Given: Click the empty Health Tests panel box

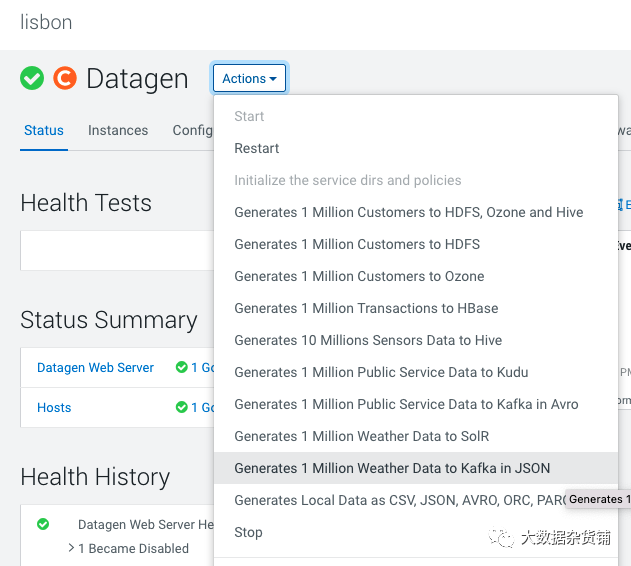Looking at the screenshot, I should 117,250.
